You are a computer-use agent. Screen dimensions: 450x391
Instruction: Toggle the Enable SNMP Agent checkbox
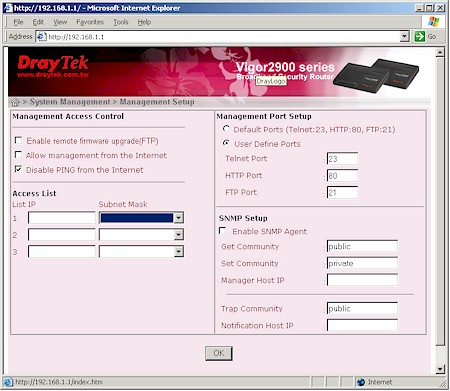222,231
